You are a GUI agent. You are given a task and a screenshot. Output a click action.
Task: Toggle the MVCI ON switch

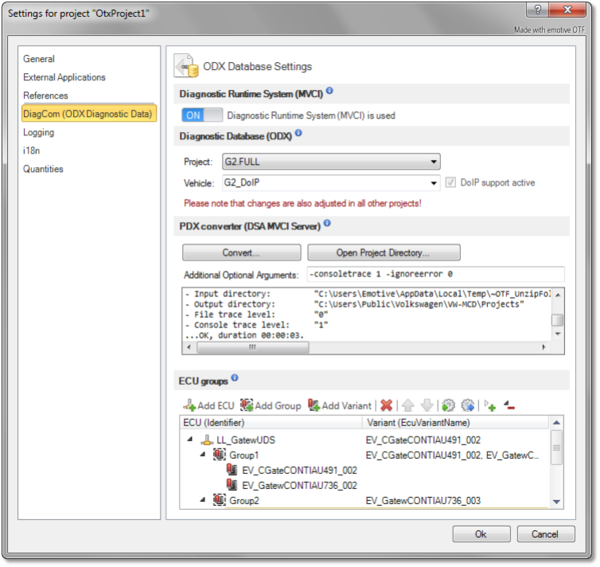(200, 115)
